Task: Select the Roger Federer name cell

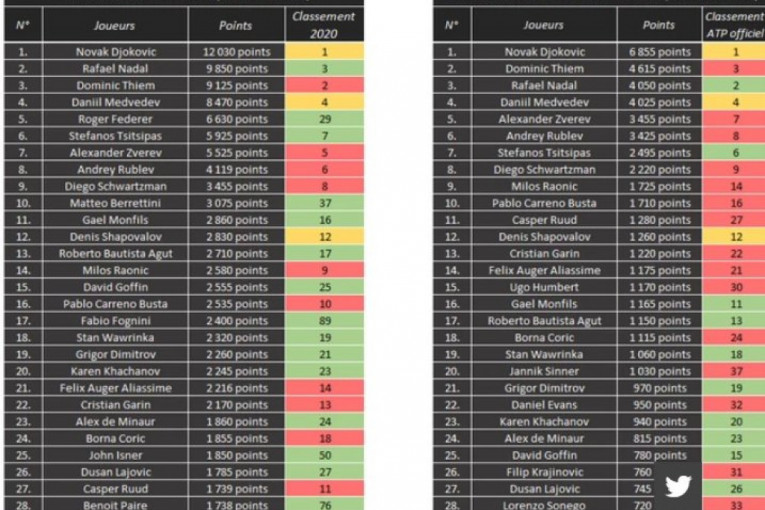Action: tap(114, 118)
